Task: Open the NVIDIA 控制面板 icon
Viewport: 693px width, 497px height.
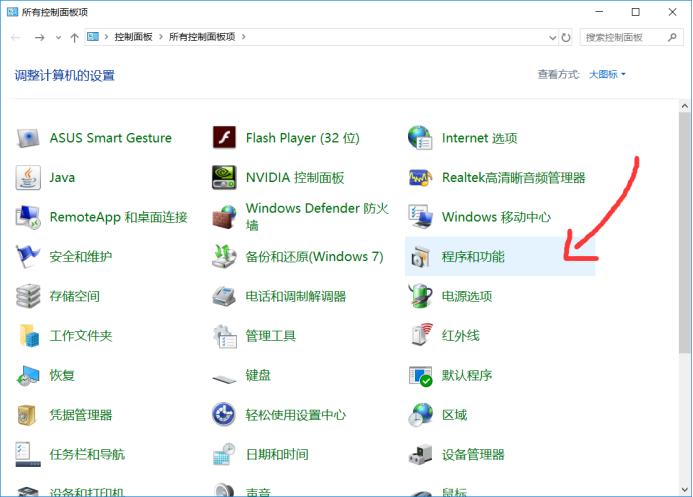Action: pyautogui.click(x=224, y=178)
